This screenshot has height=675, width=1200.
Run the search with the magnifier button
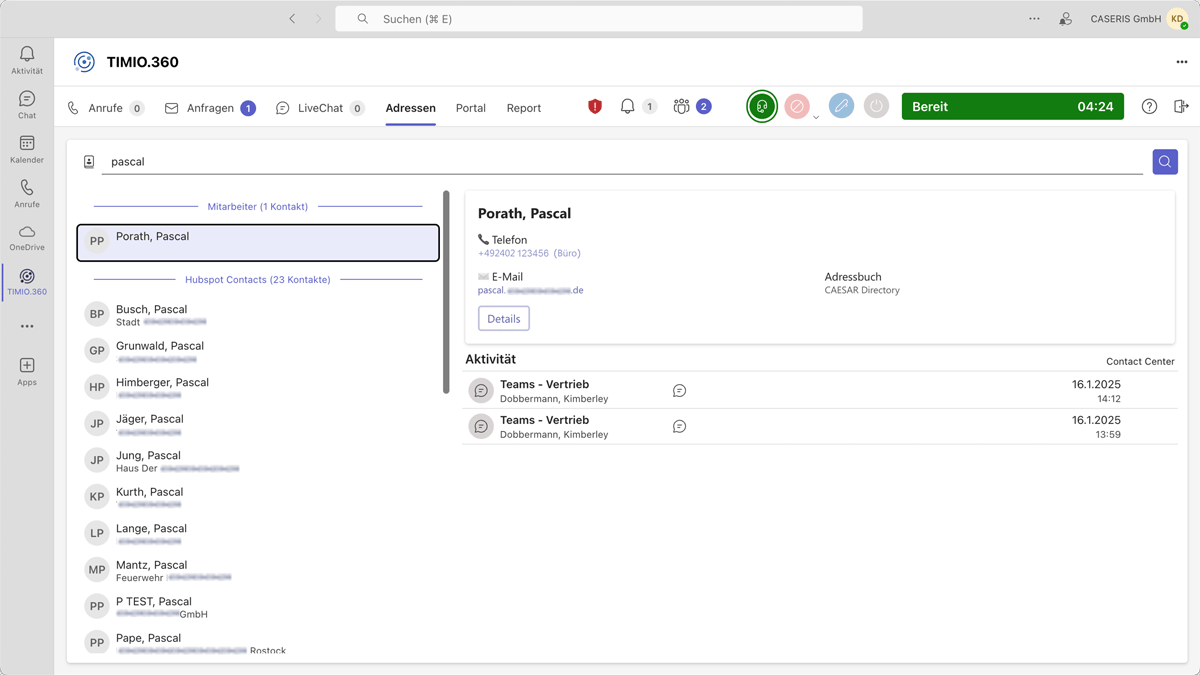1165,162
